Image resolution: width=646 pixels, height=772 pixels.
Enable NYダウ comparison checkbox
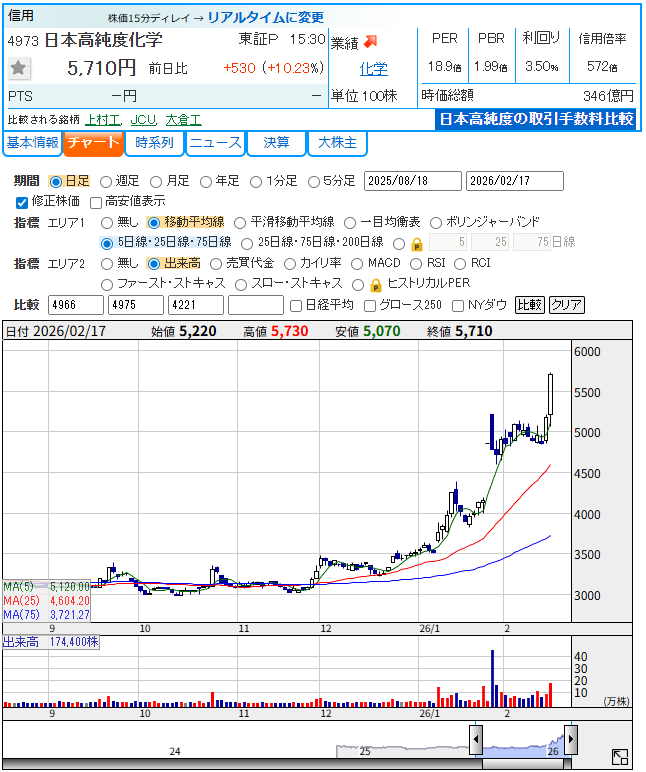coord(458,306)
